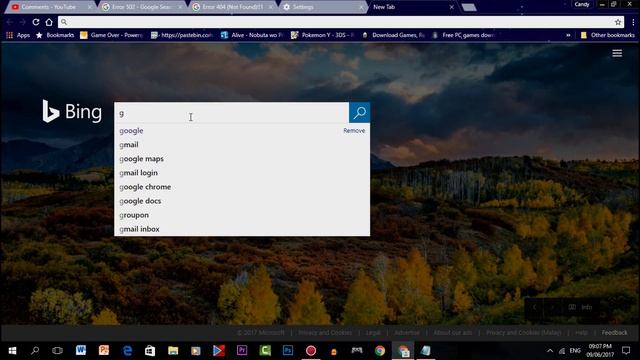
Task: Click the red record icon on taskbar
Action: pos(311,350)
